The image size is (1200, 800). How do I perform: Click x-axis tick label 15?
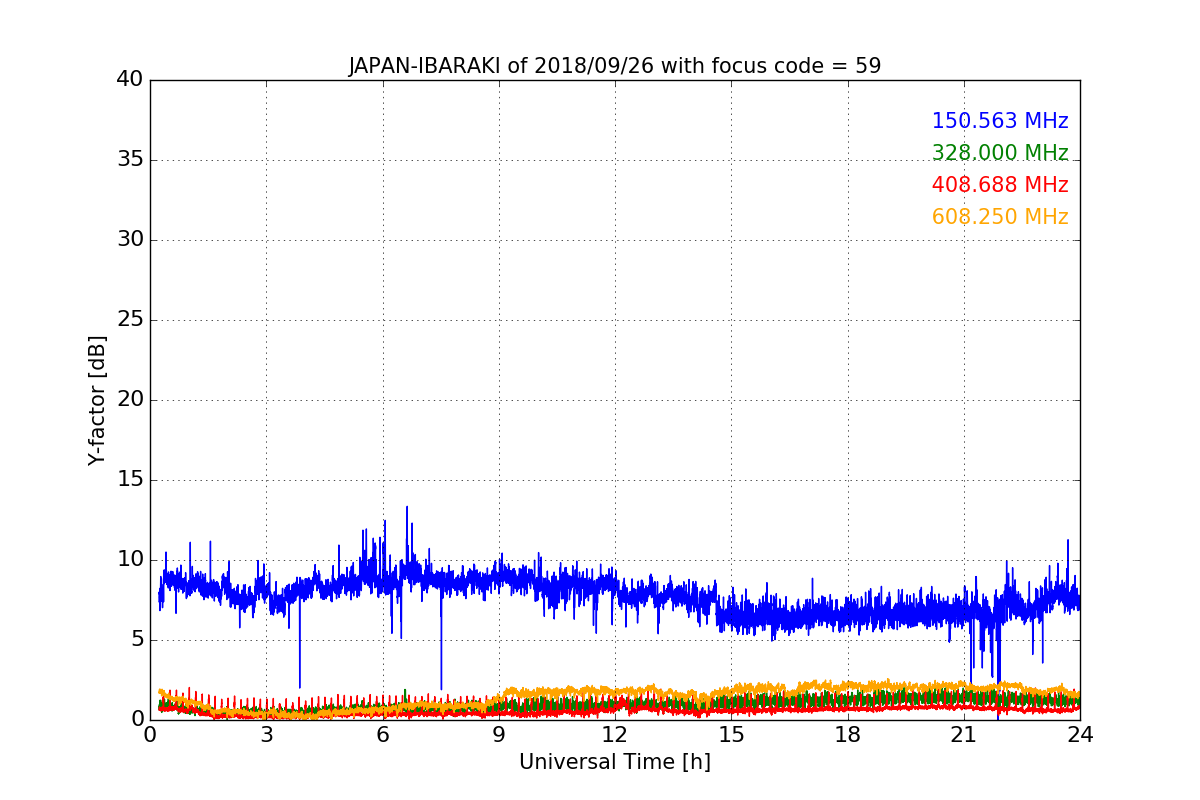pyautogui.click(x=731, y=735)
